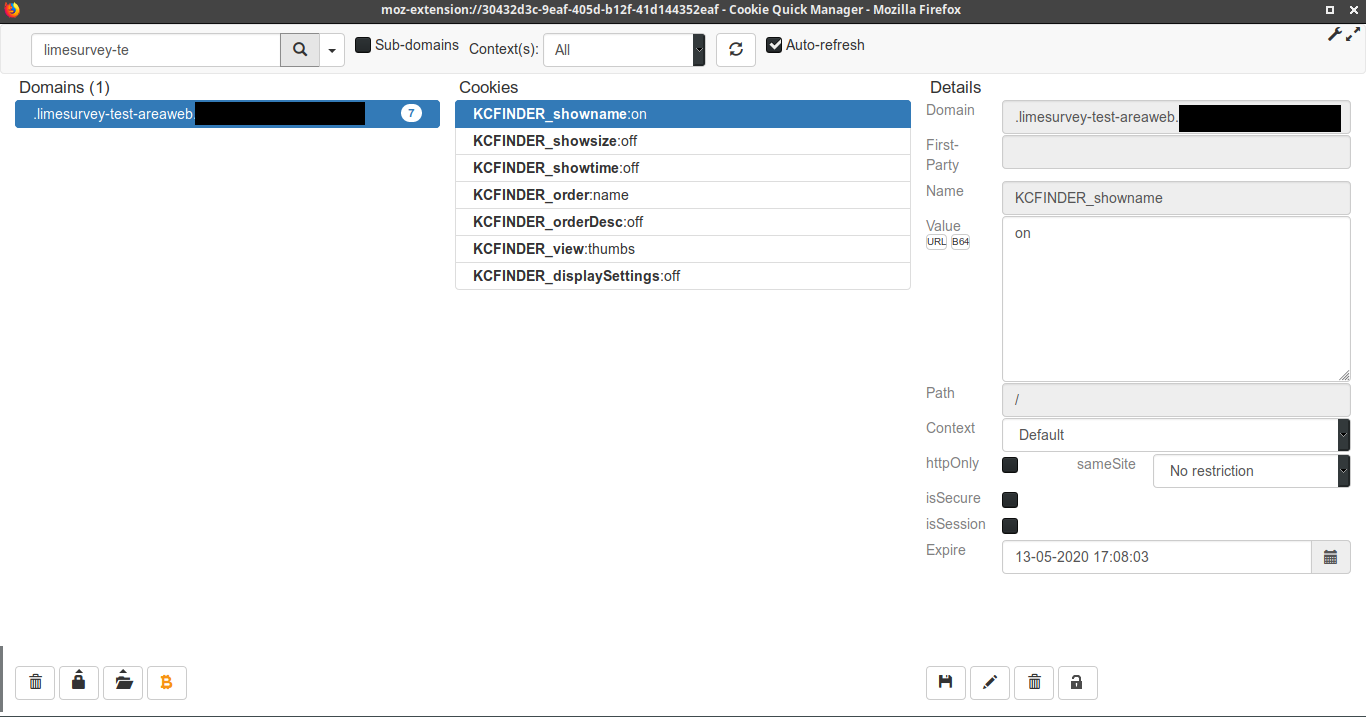Click the cookie count badge 7
The height and width of the screenshot is (717, 1366).
(x=412, y=113)
